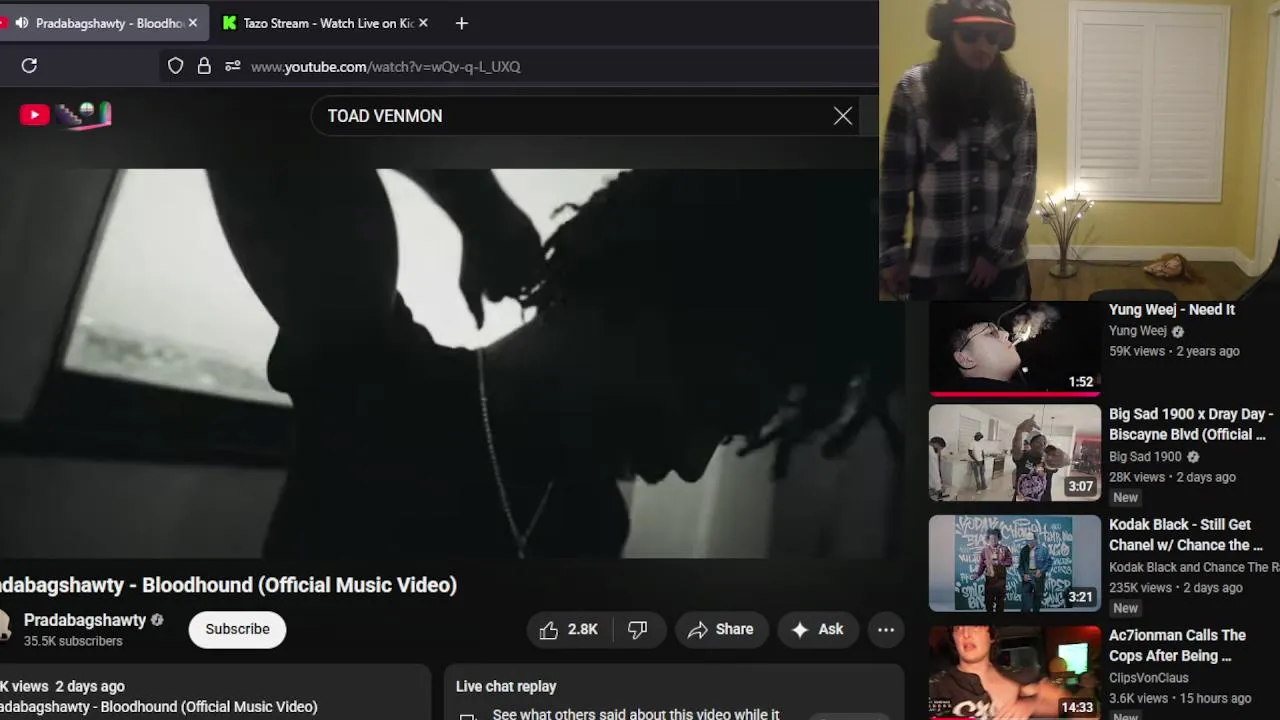Viewport: 1280px width, 720px height.
Task: Subscribe to Pradabagshawty channel
Action: (237, 629)
